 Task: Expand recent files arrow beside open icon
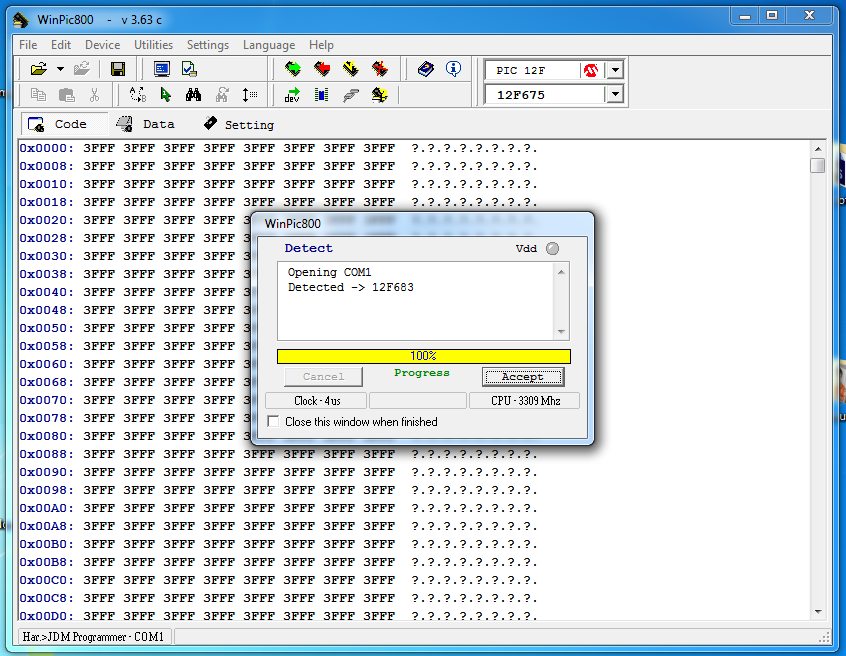coord(60,69)
